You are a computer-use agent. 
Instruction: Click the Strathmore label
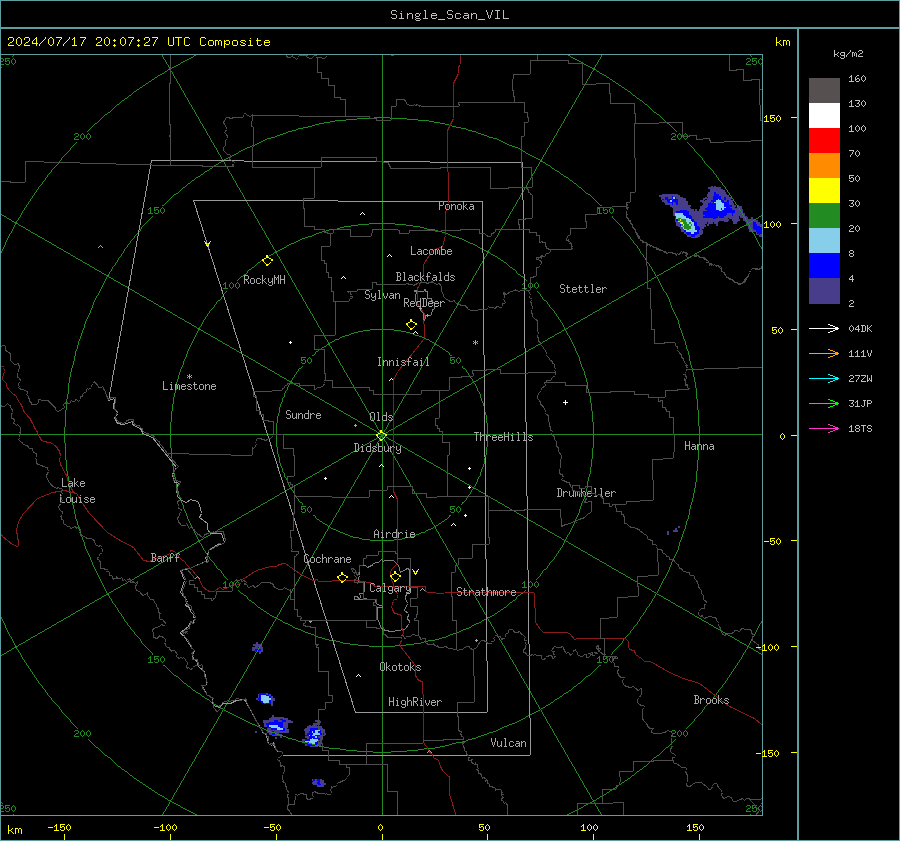pyautogui.click(x=486, y=592)
